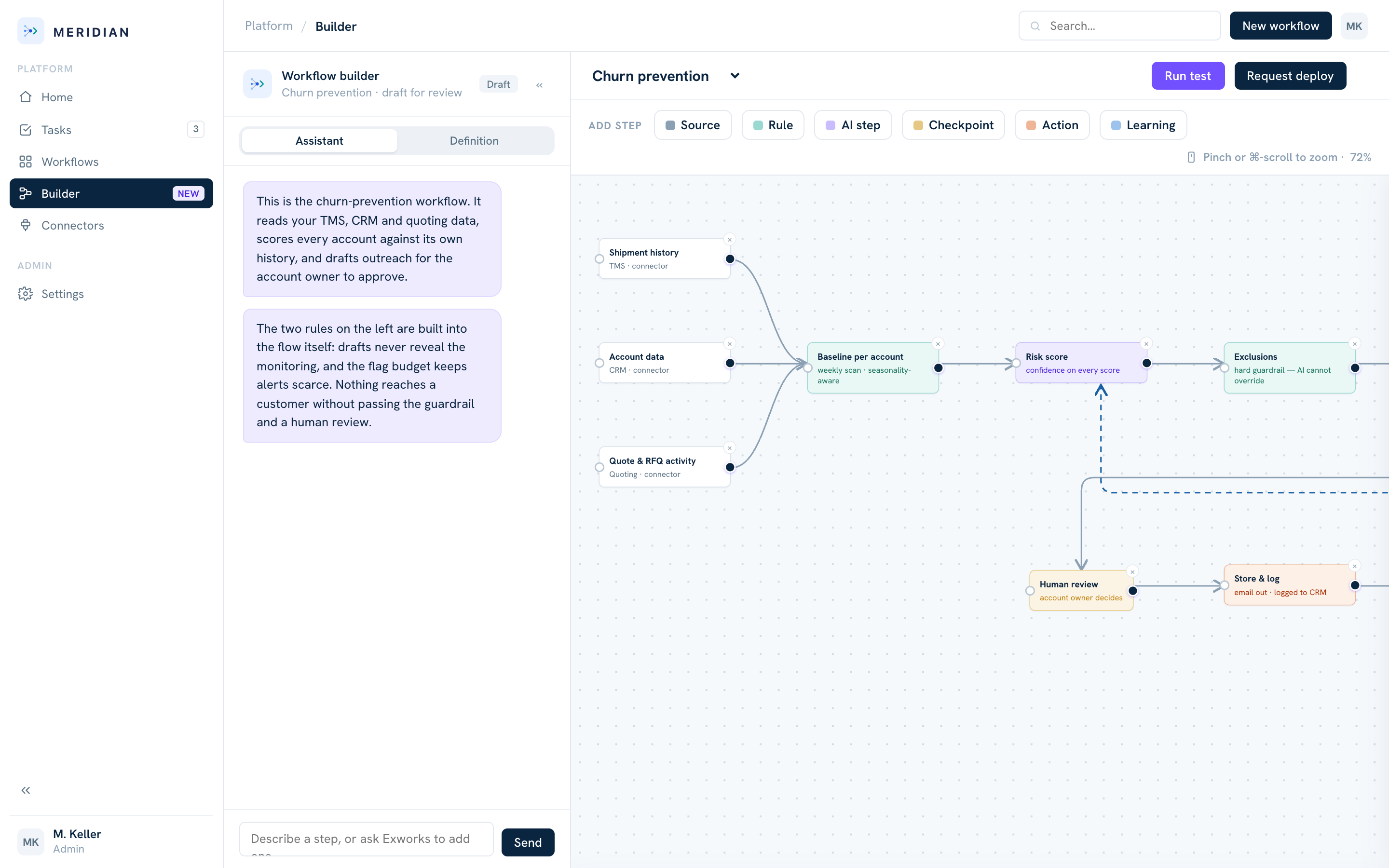This screenshot has height=868, width=1389.
Task: Add a Rule step
Action: coord(773,125)
